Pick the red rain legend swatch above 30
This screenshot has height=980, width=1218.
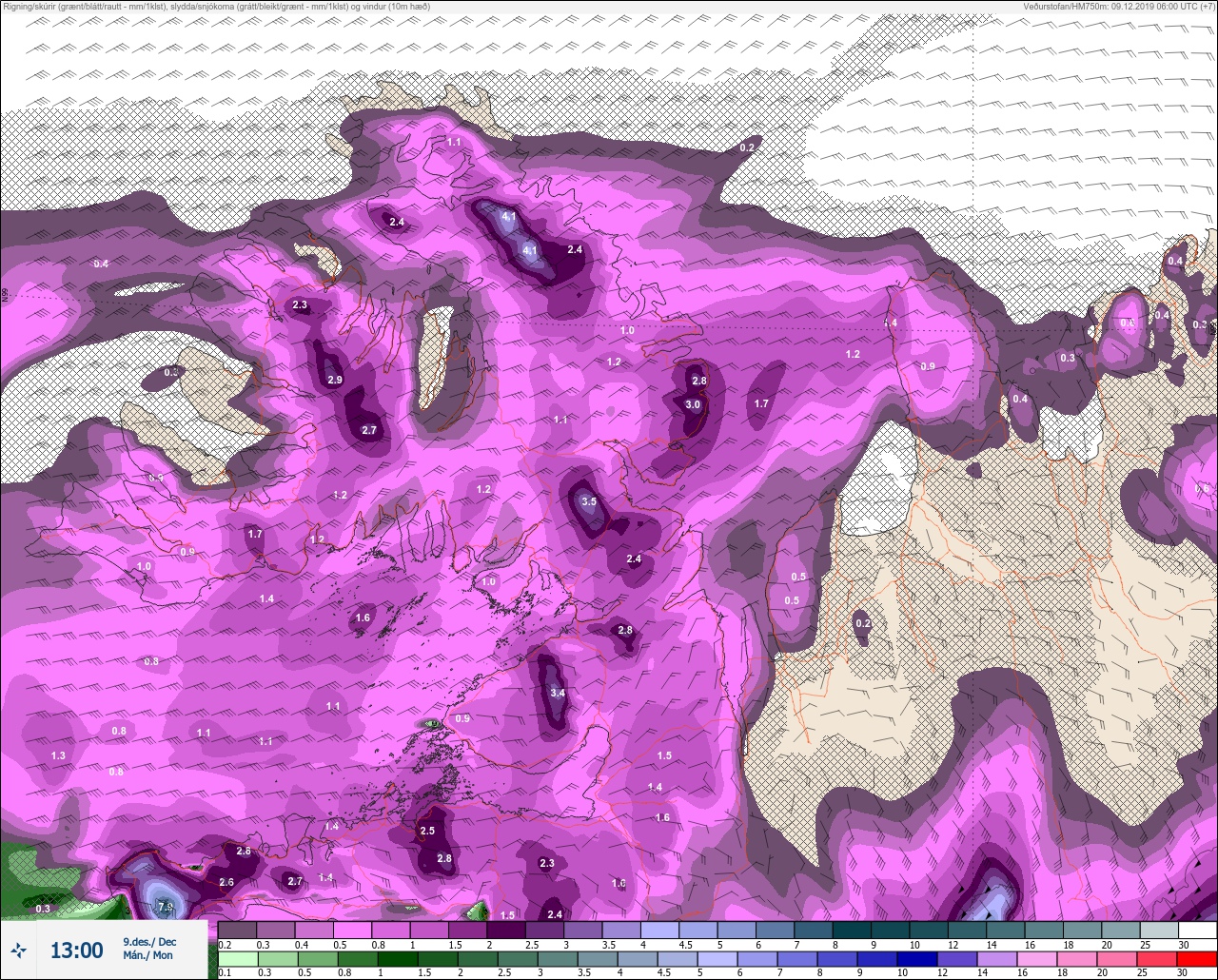coord(1198,958)
